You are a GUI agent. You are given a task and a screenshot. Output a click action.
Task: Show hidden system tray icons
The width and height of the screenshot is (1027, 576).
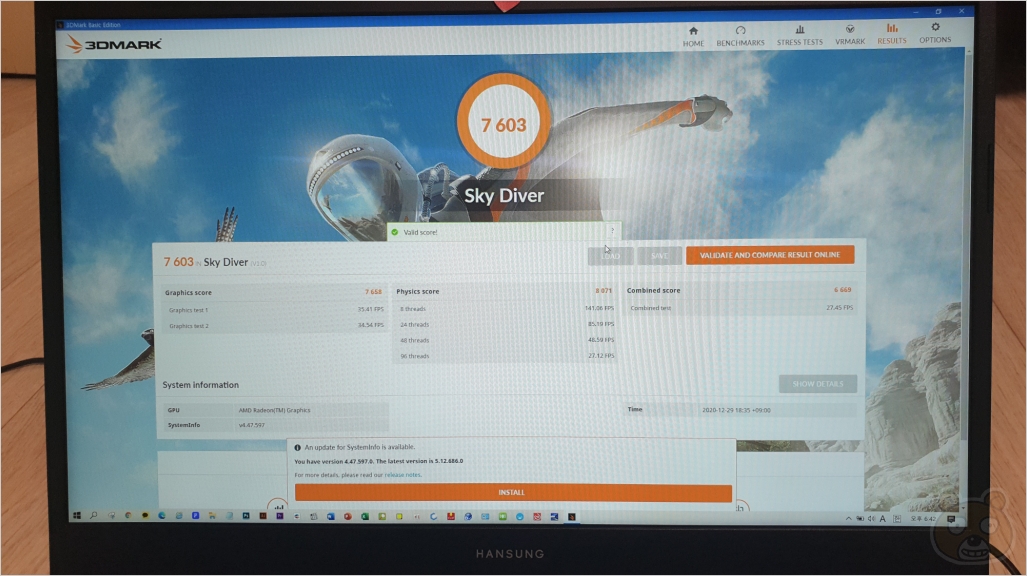[x=849, y=519]
